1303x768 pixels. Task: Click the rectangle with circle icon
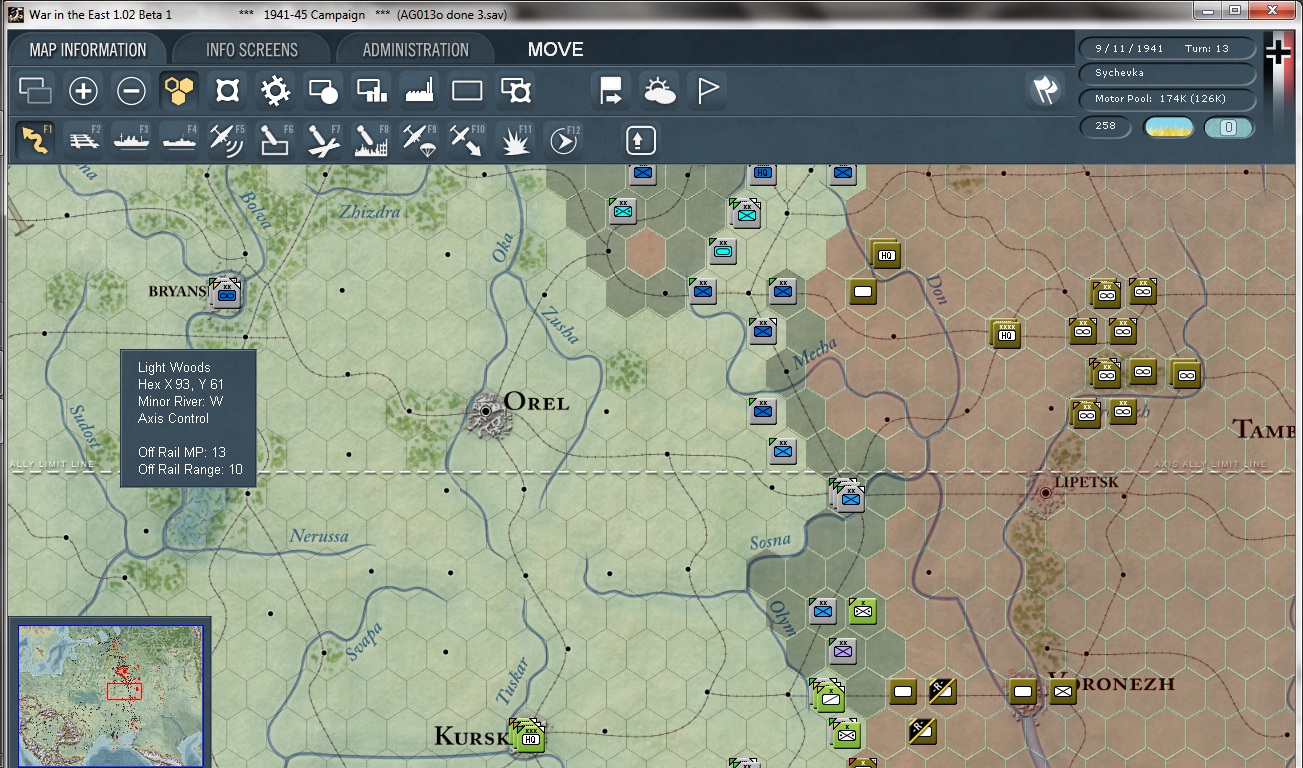pos(323,92)
